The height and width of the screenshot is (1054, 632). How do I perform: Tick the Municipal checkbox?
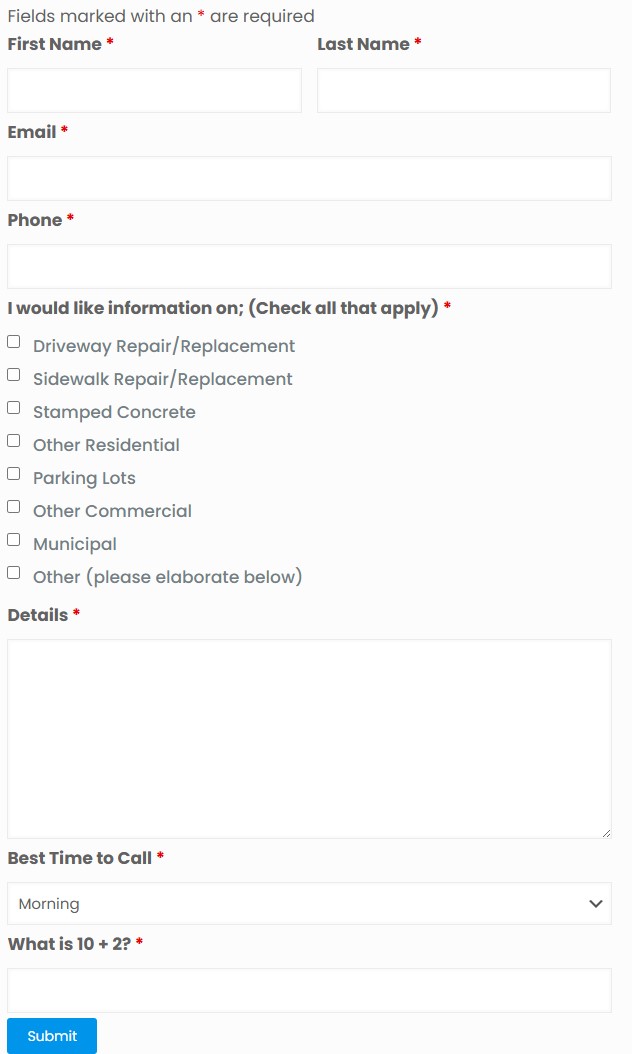pos(14,540)
